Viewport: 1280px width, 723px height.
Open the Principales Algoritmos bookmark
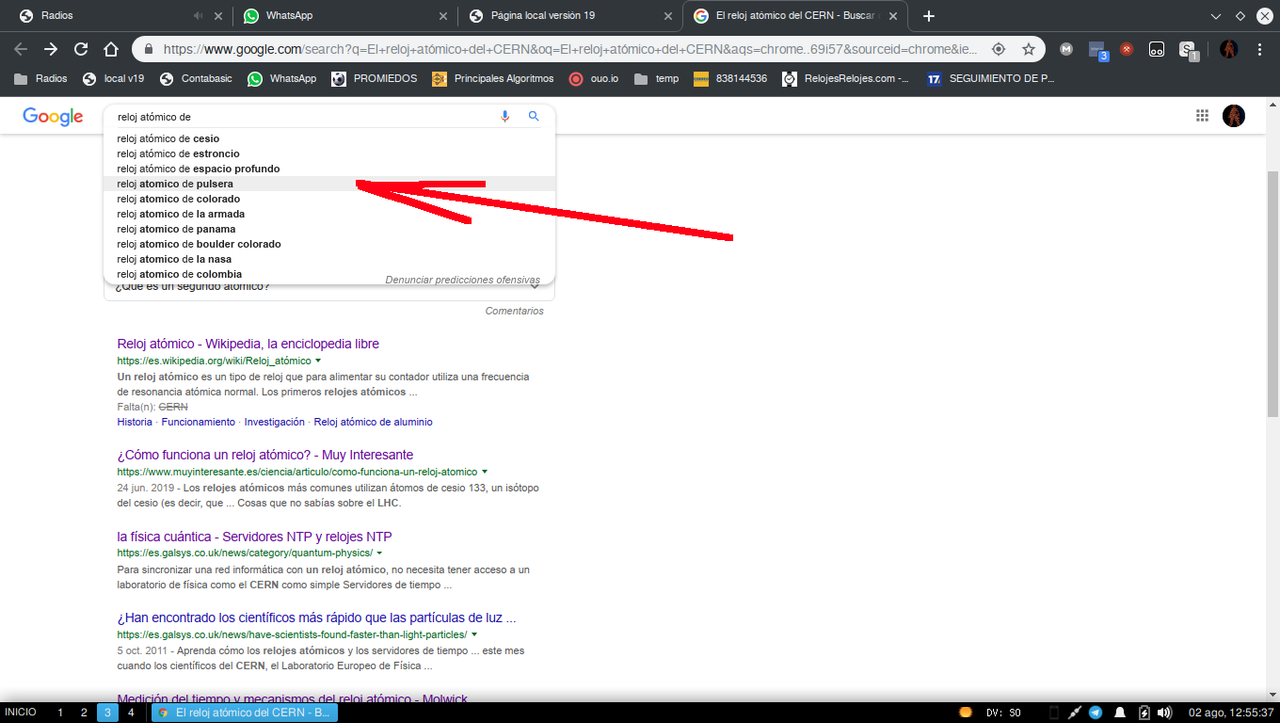493,78
